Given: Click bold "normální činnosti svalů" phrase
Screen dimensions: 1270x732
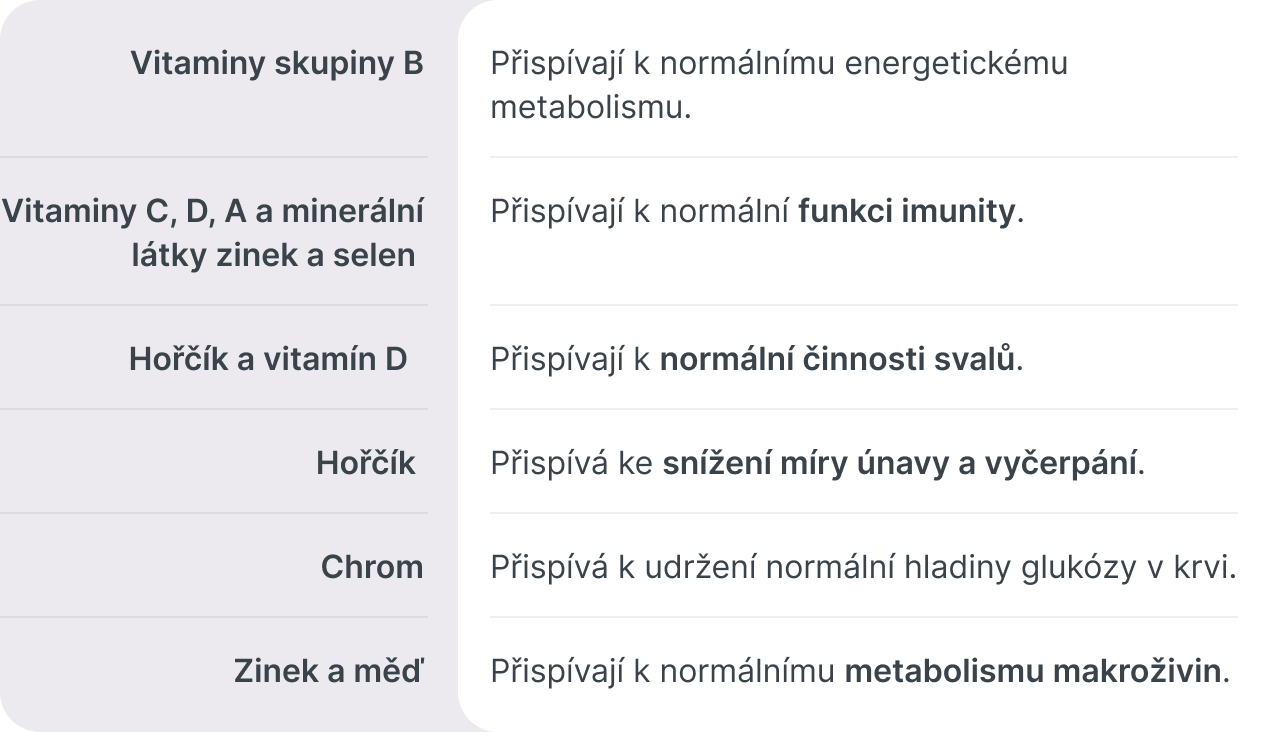Looking at the screenshot, I should [x=837, y=359].
